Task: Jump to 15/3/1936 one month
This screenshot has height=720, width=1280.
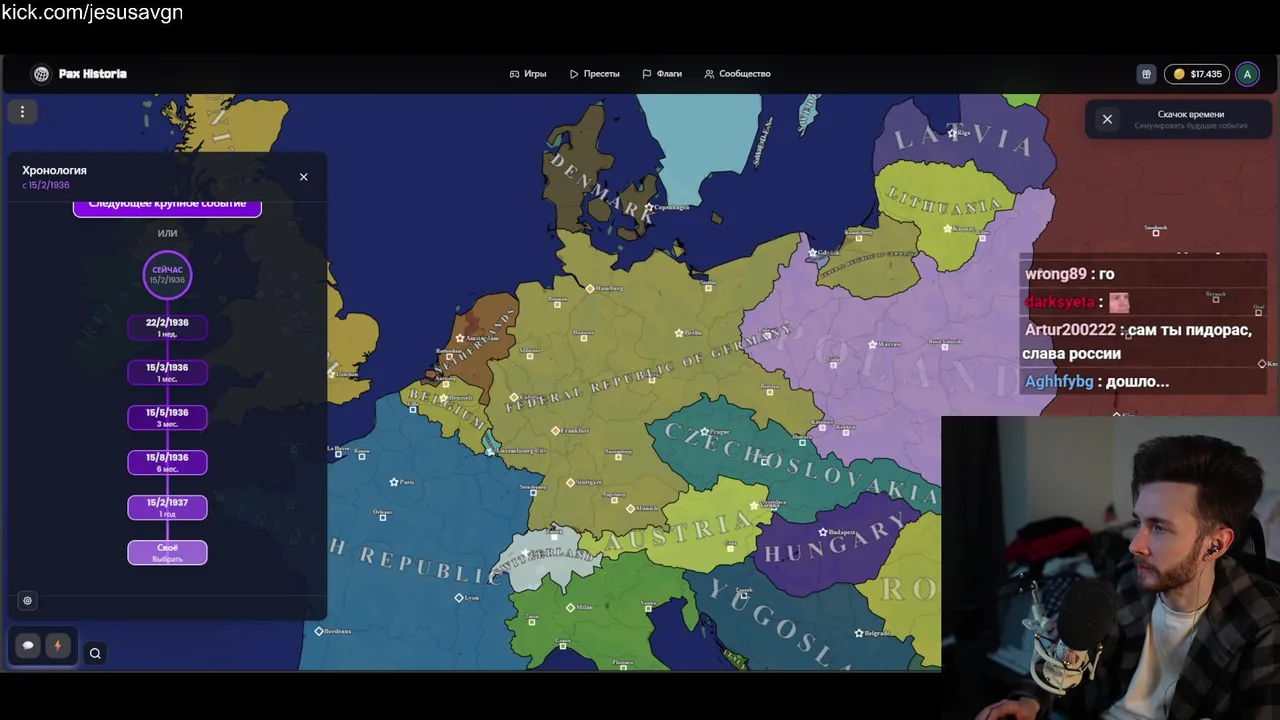Action: [x=167, y=372]
